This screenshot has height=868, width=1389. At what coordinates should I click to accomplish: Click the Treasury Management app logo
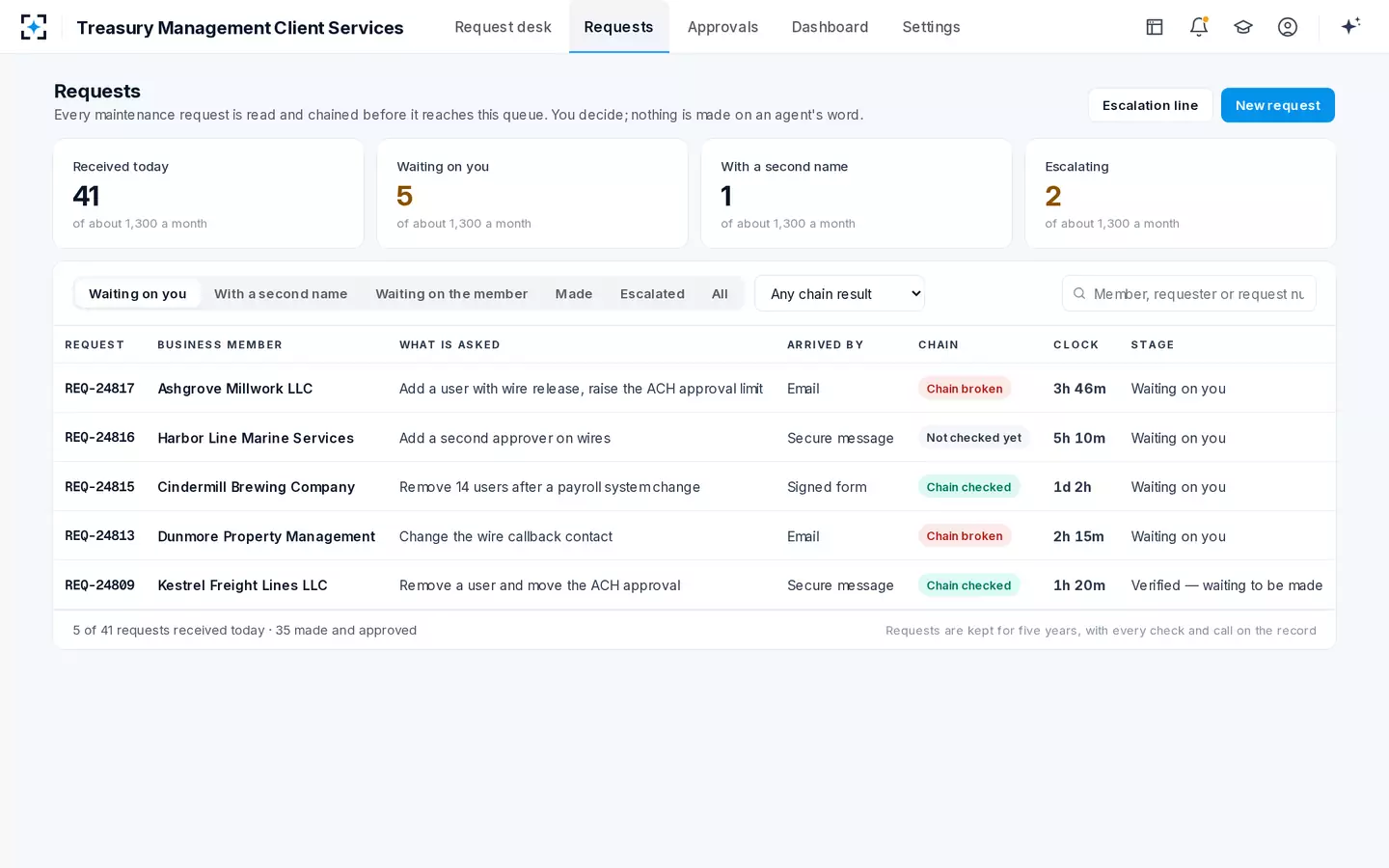coord(34,27)
